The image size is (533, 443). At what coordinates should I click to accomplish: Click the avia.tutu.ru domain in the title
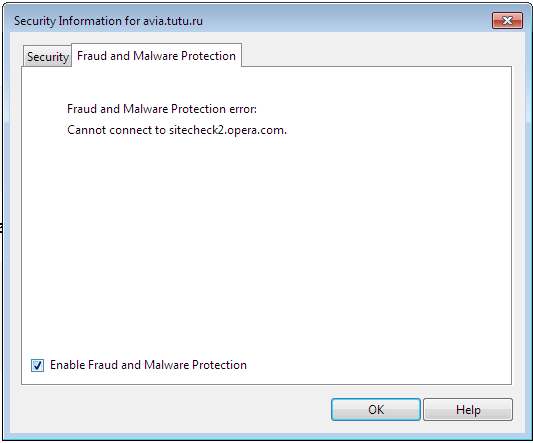(x=173, y=21)
